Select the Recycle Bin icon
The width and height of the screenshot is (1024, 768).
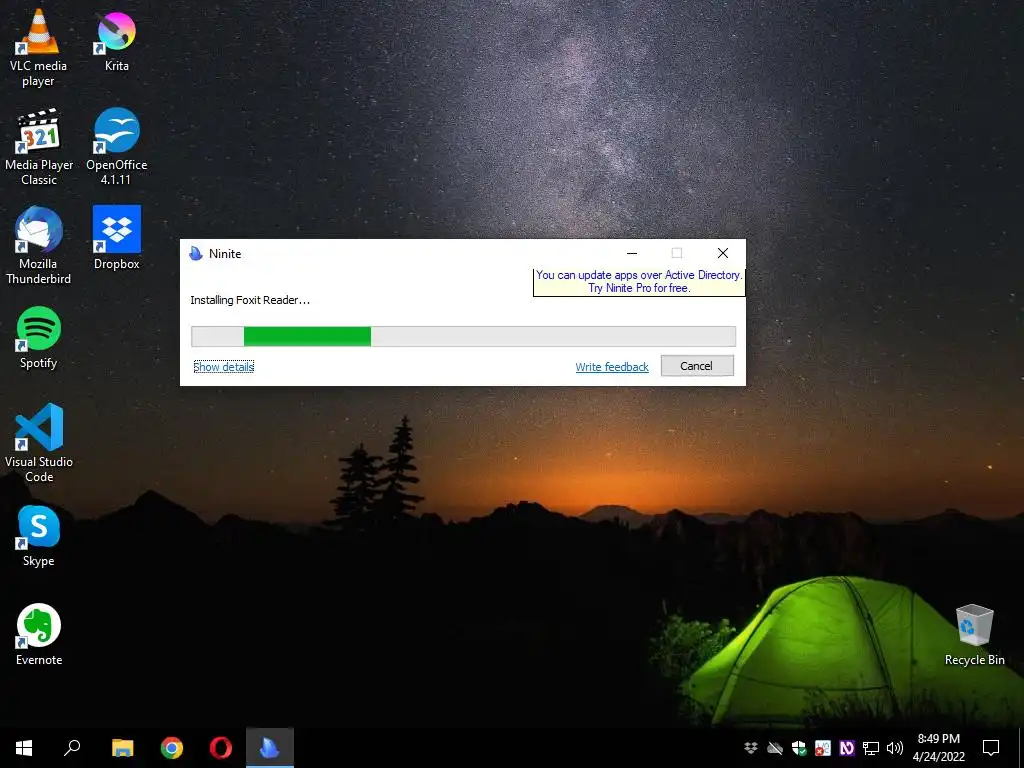[974, 634]
